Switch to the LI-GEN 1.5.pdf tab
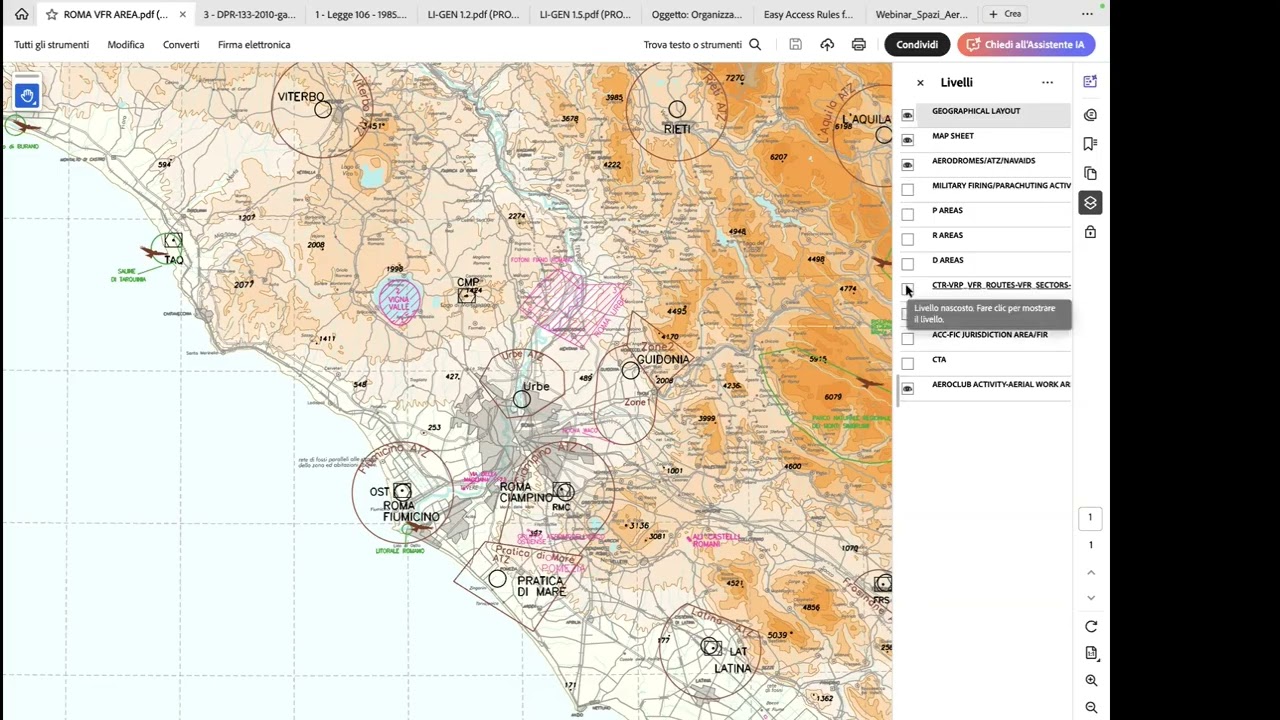The width and height of the screenshot is (1280, 720). pyautogui.click(x=585, y=14)
